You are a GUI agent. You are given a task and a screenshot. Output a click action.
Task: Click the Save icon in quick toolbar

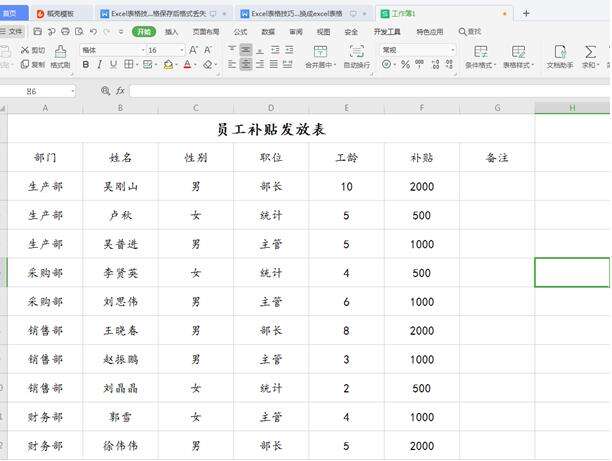coord(37,32)
